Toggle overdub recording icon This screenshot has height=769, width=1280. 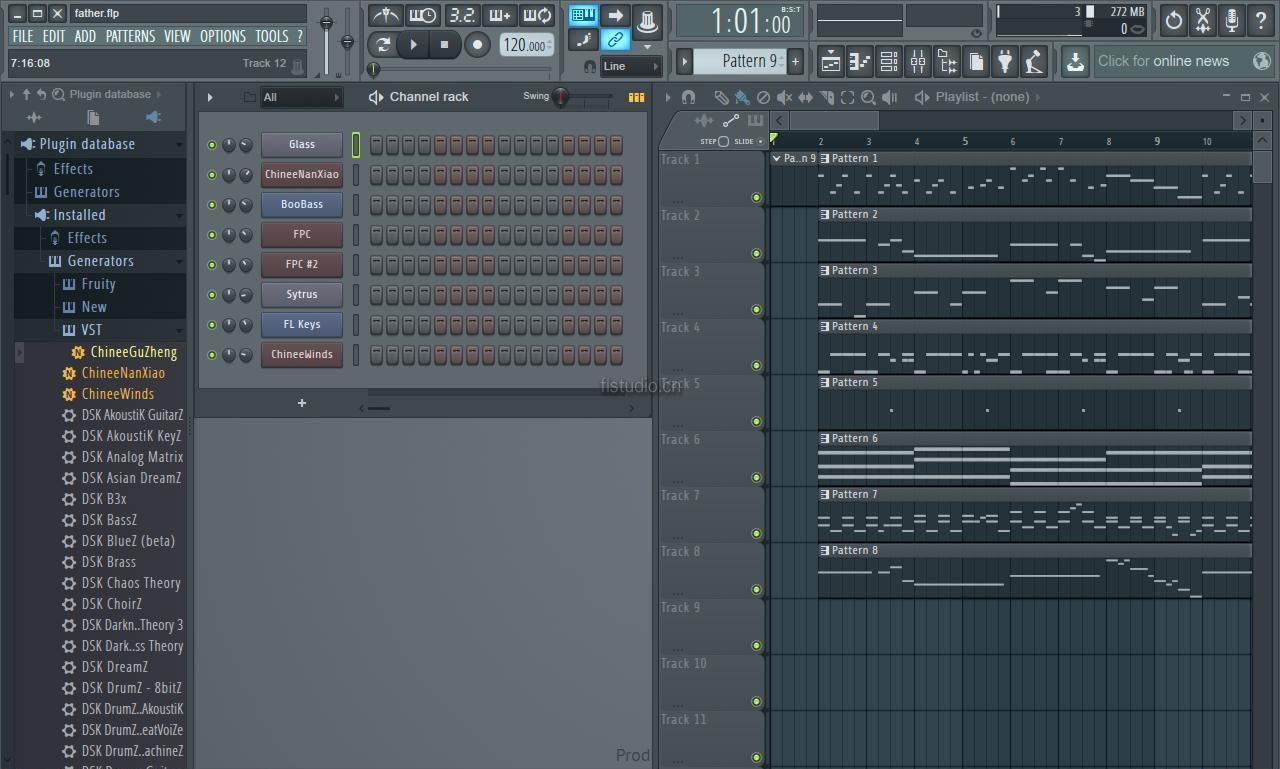(499, 15)
